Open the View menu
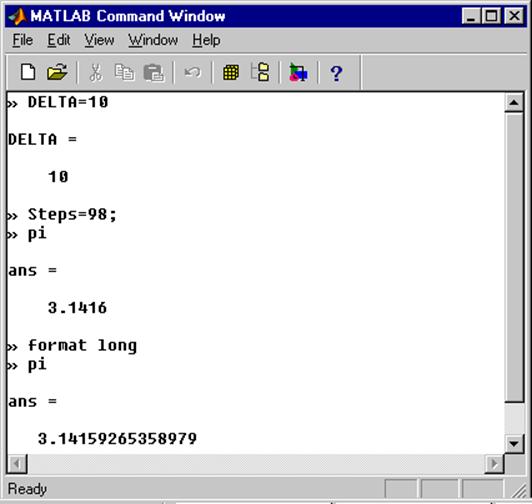 (99, 40)
